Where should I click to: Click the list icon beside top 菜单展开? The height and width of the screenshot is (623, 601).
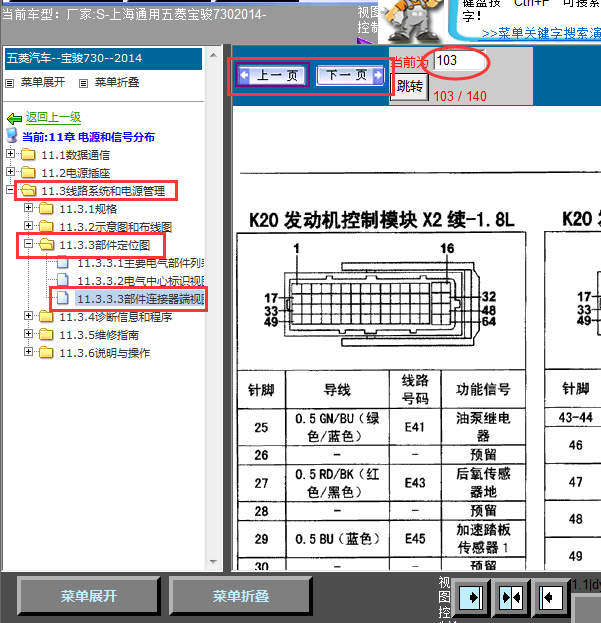point(10,83)
